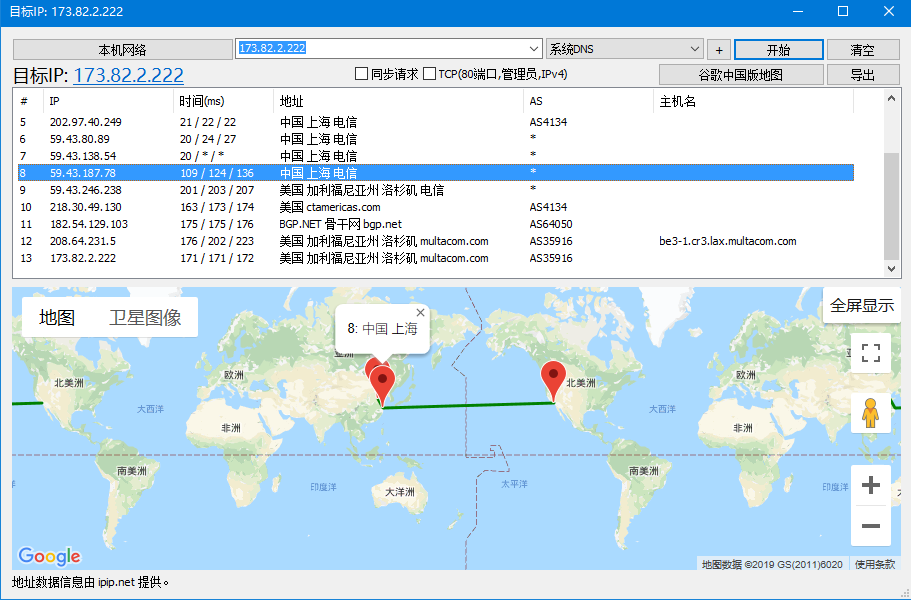Zoom in the map with plus icon
Screen dimensions: 911x600
point(870,485)
